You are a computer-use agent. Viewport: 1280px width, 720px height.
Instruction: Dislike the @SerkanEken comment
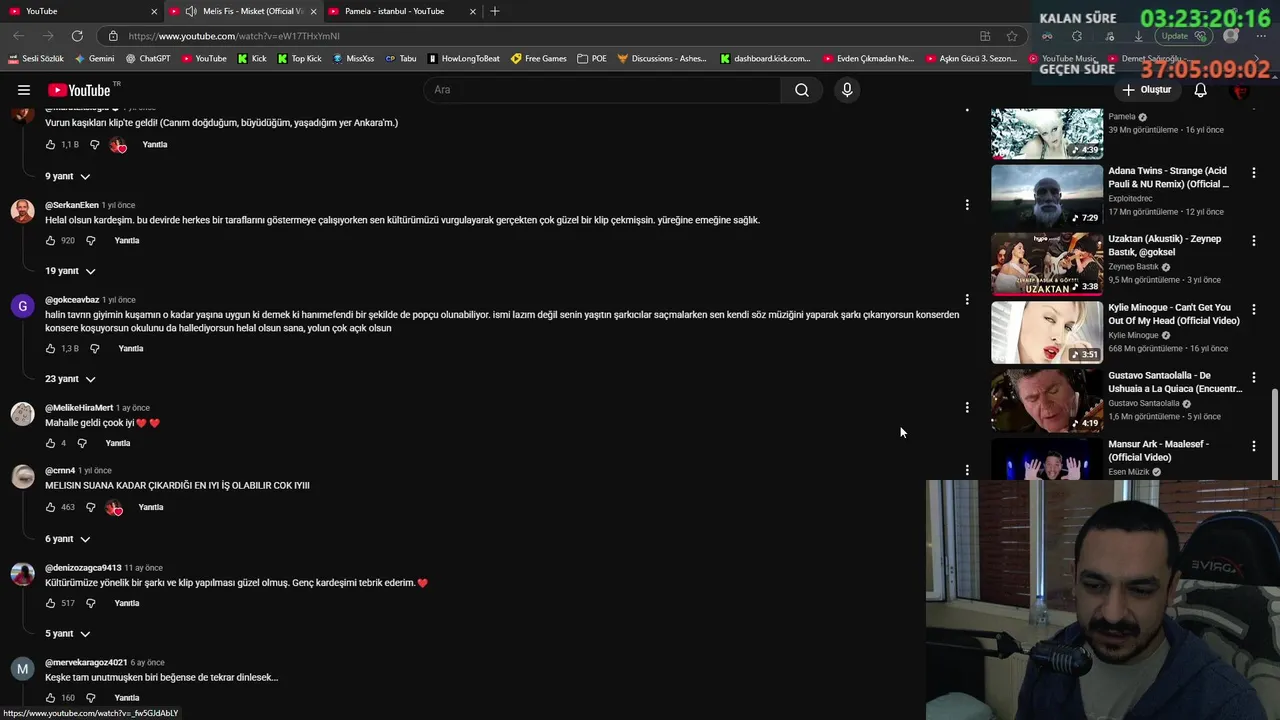tap(90, 241)
